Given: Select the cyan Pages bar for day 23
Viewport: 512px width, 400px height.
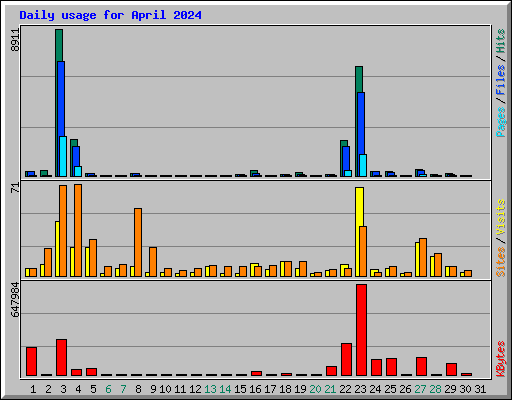Looking at the screenshot, I should pos(363,165).
